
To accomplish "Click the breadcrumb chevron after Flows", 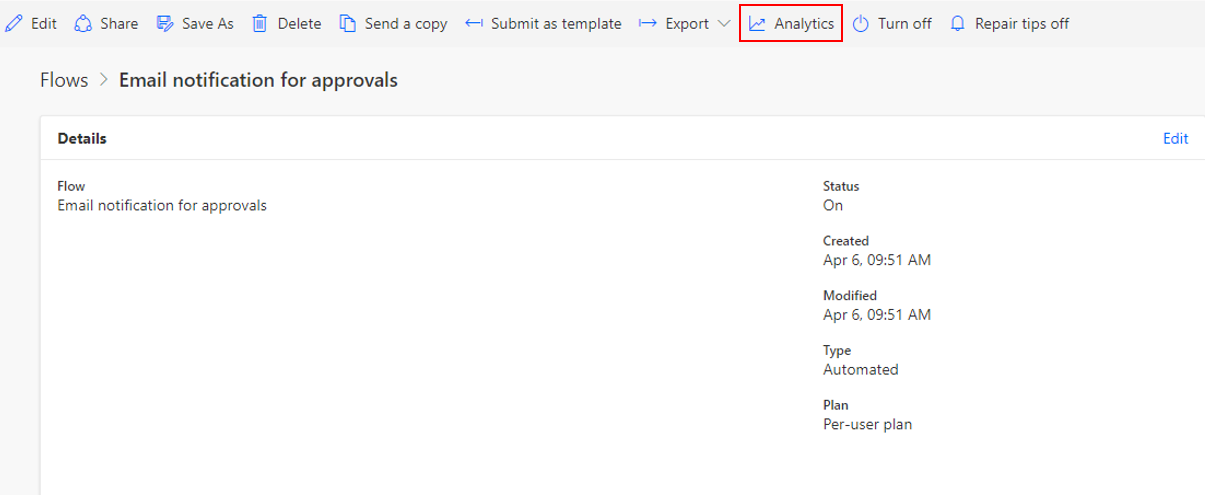I will point(103,80).
